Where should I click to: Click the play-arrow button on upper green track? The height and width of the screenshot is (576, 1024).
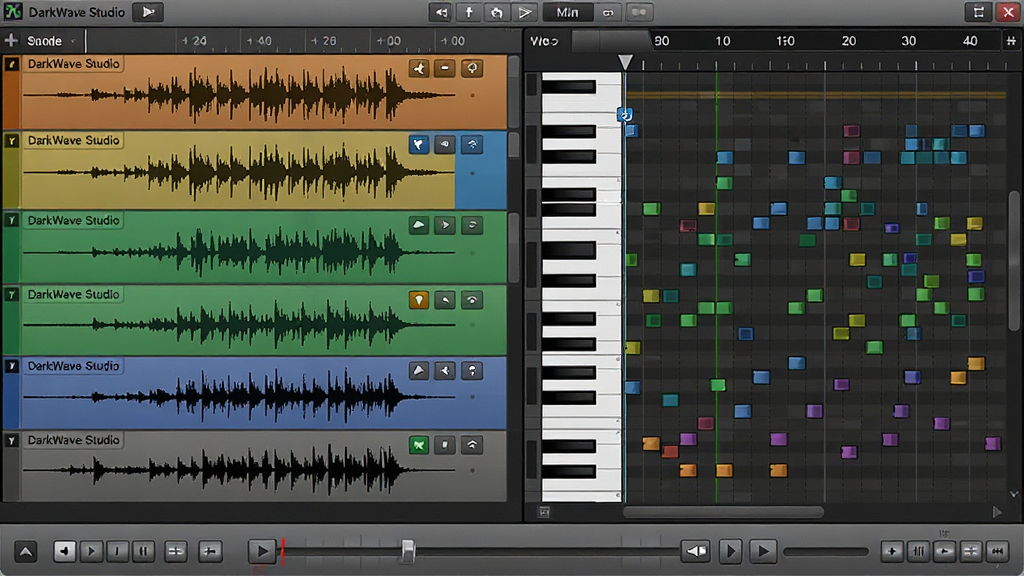(445, 225)
